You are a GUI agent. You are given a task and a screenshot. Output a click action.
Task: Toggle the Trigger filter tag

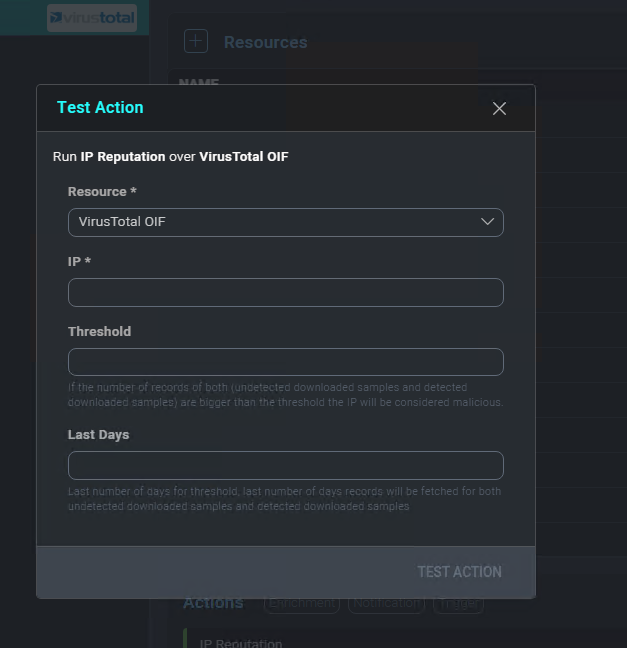coord(458,603)
